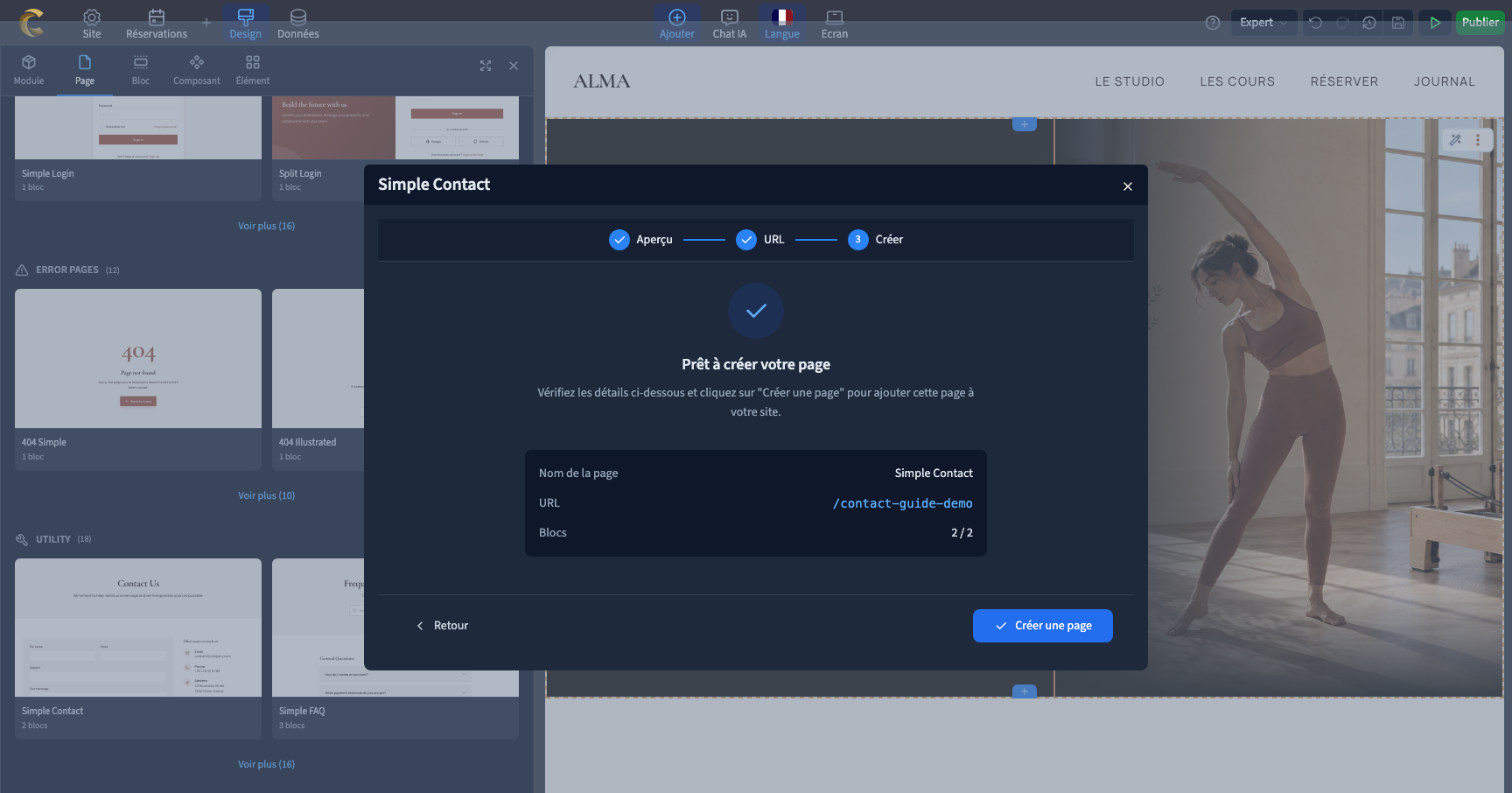Click the /contact-guide-demo URL value
The image size is (1512, 793).
(902, 503)
